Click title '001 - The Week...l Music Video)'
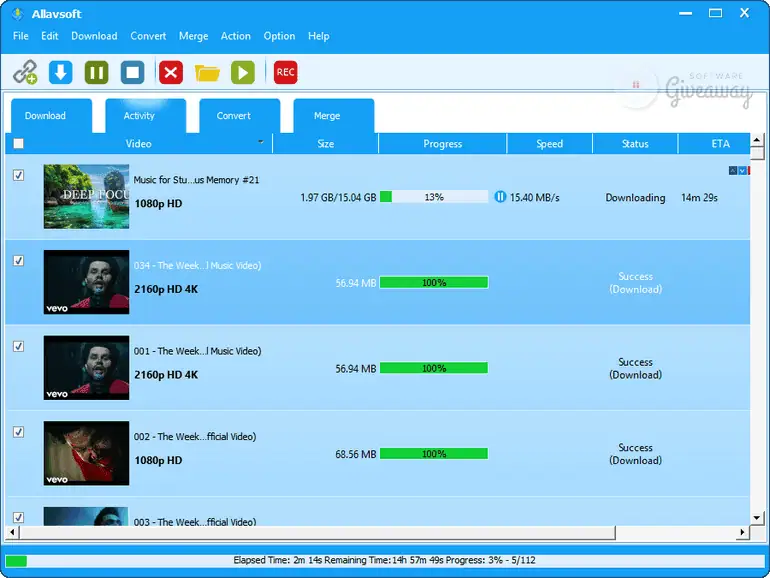The image size is (770, 578). pos(197,351)
